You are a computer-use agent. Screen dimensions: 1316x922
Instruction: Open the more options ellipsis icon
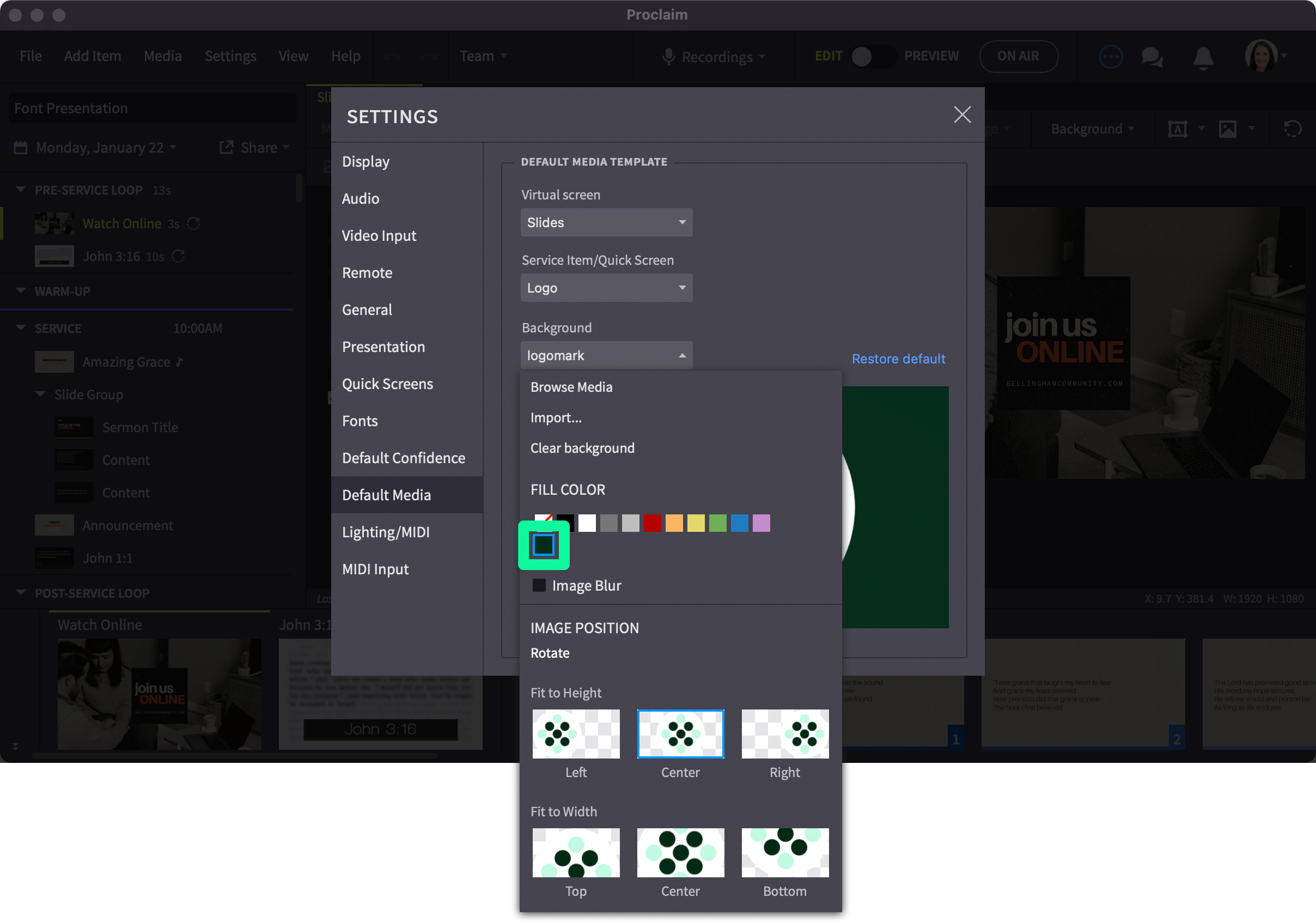(1111, 56)
